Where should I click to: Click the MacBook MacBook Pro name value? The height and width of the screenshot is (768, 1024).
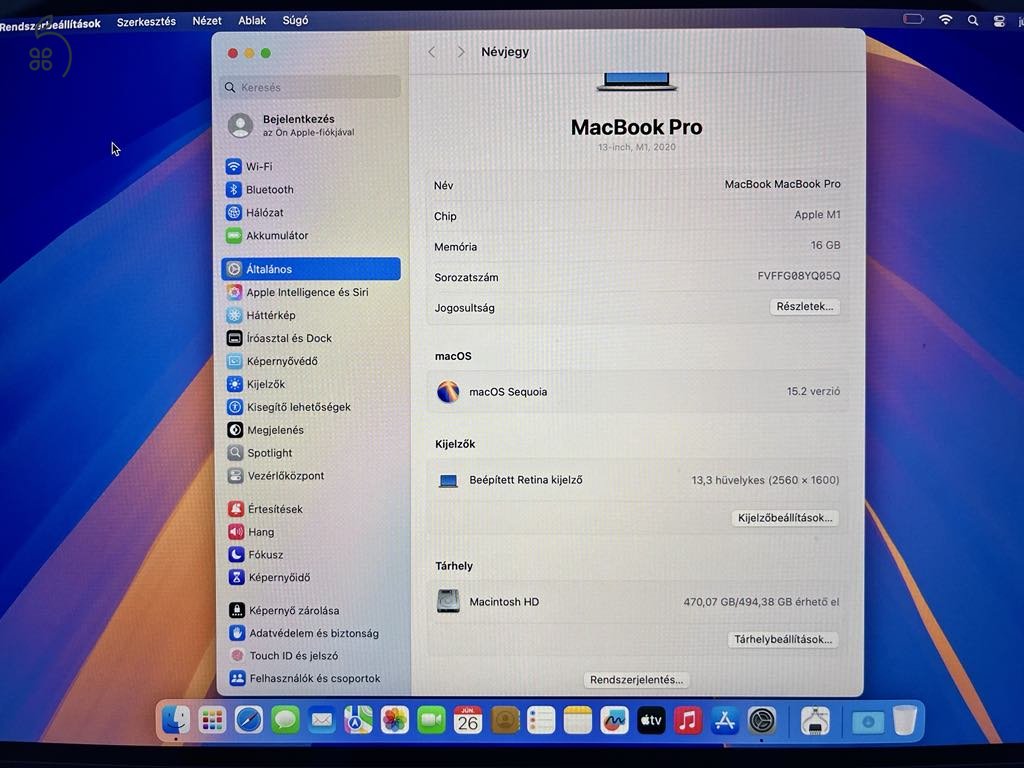click(782, 184)
